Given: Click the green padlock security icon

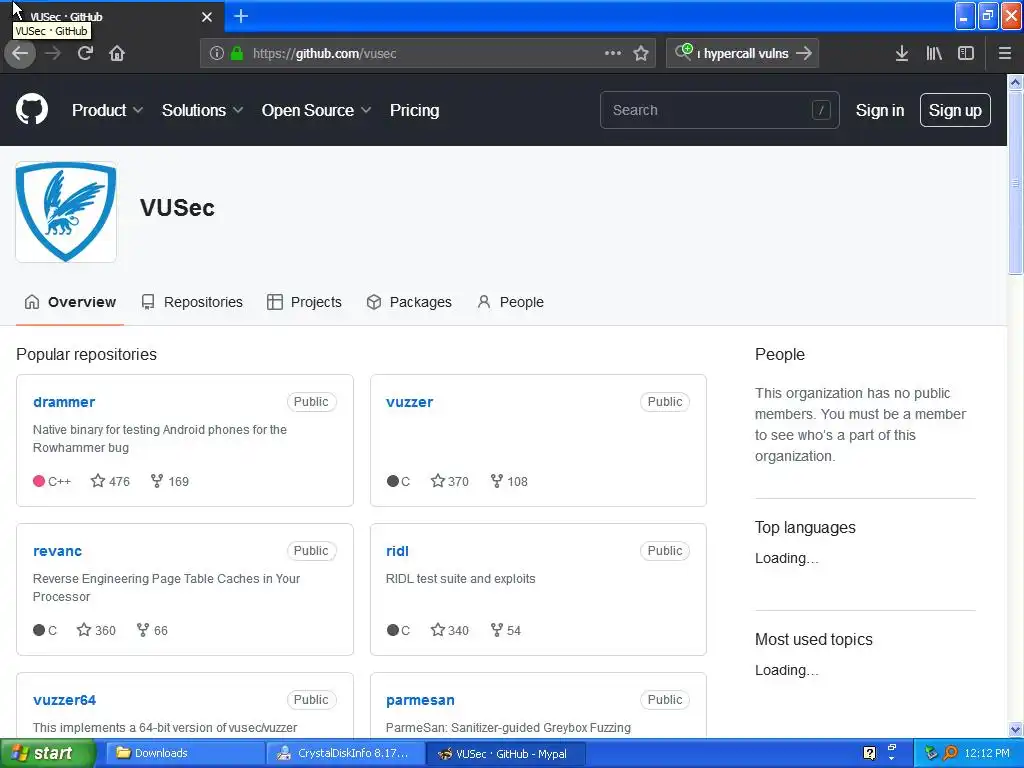Looking at the screenshot, I should (237, 54).
